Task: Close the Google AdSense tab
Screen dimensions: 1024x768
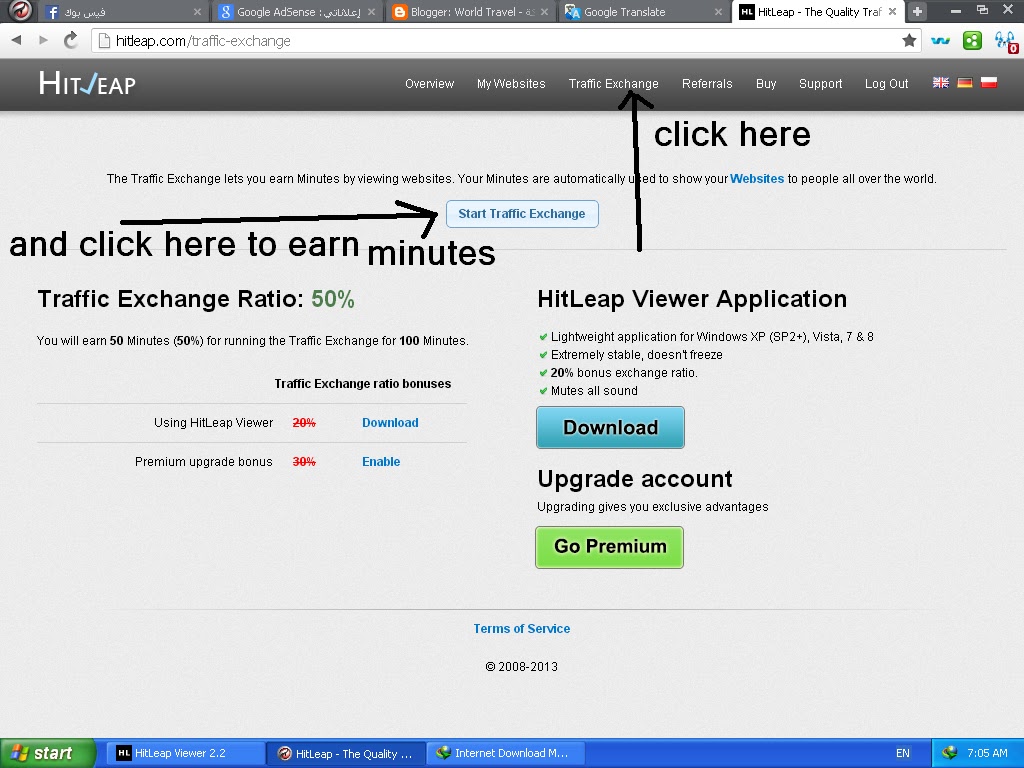Action: click(371, 12)
